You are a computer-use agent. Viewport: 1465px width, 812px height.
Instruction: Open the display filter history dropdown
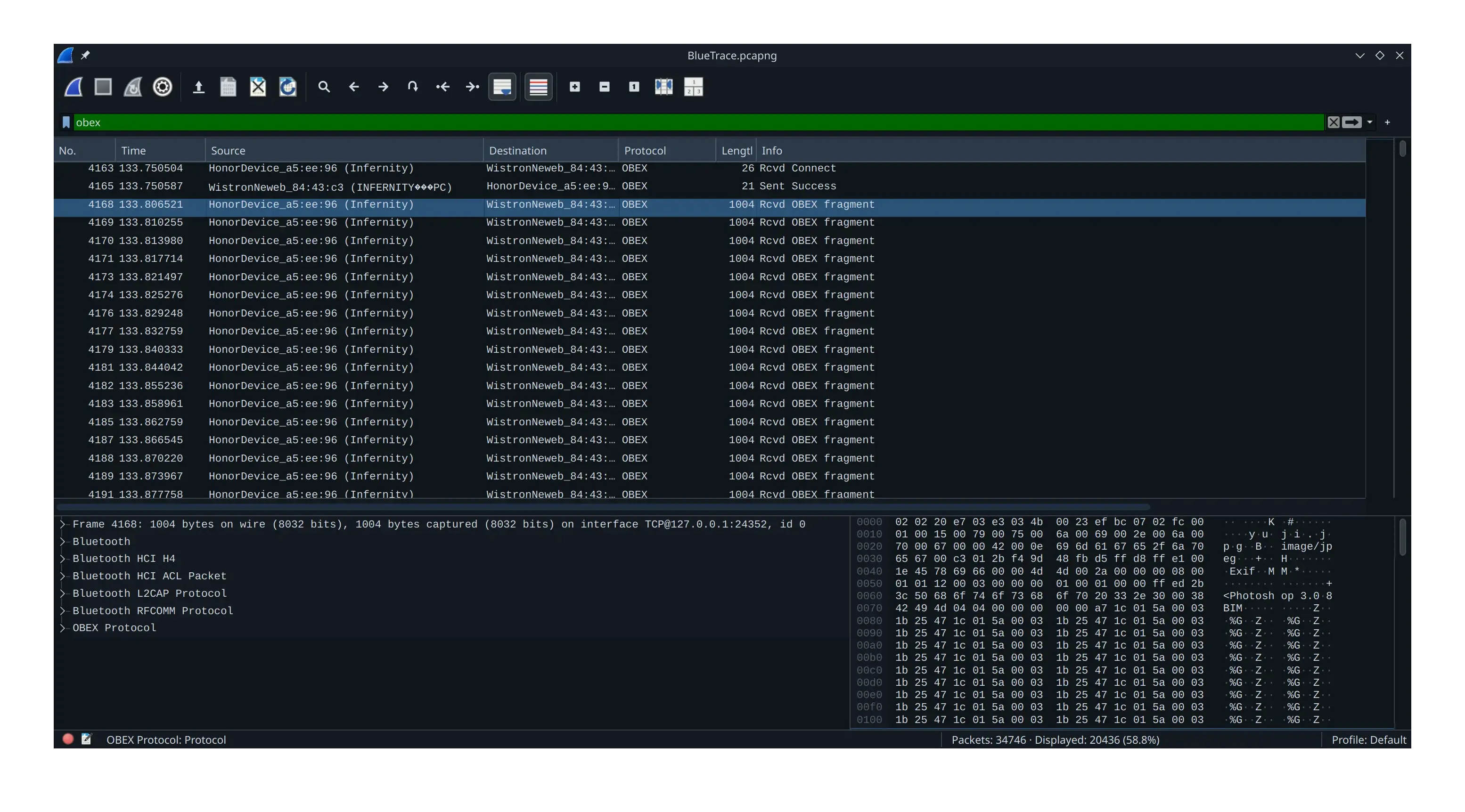click(1370, 122)
